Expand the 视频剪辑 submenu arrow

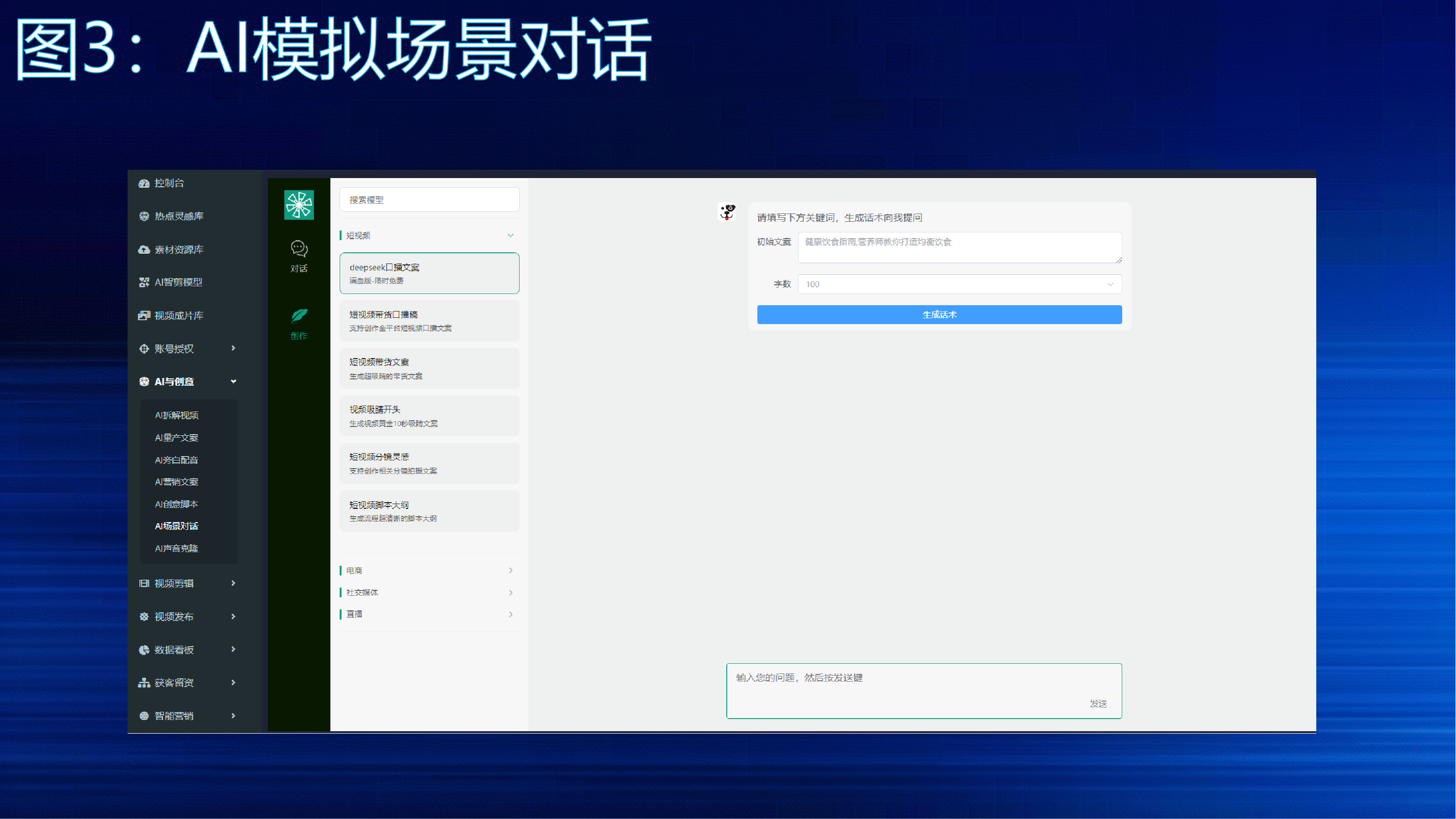pos(233,583)
